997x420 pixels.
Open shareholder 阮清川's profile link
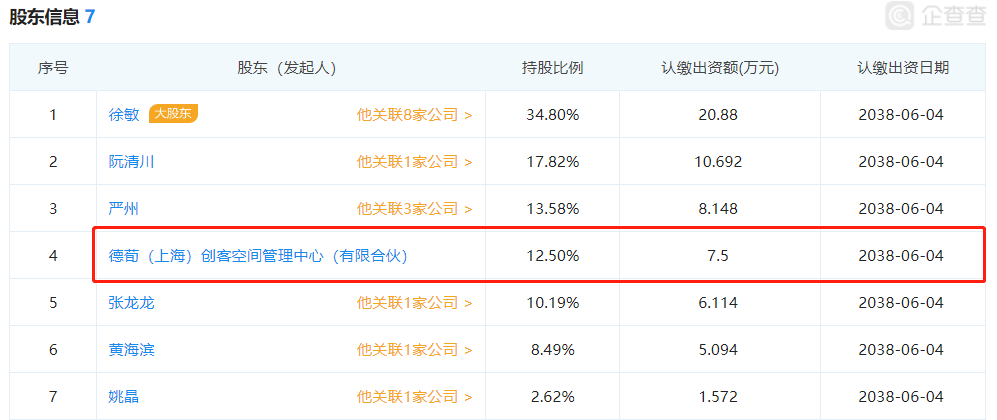132,161
